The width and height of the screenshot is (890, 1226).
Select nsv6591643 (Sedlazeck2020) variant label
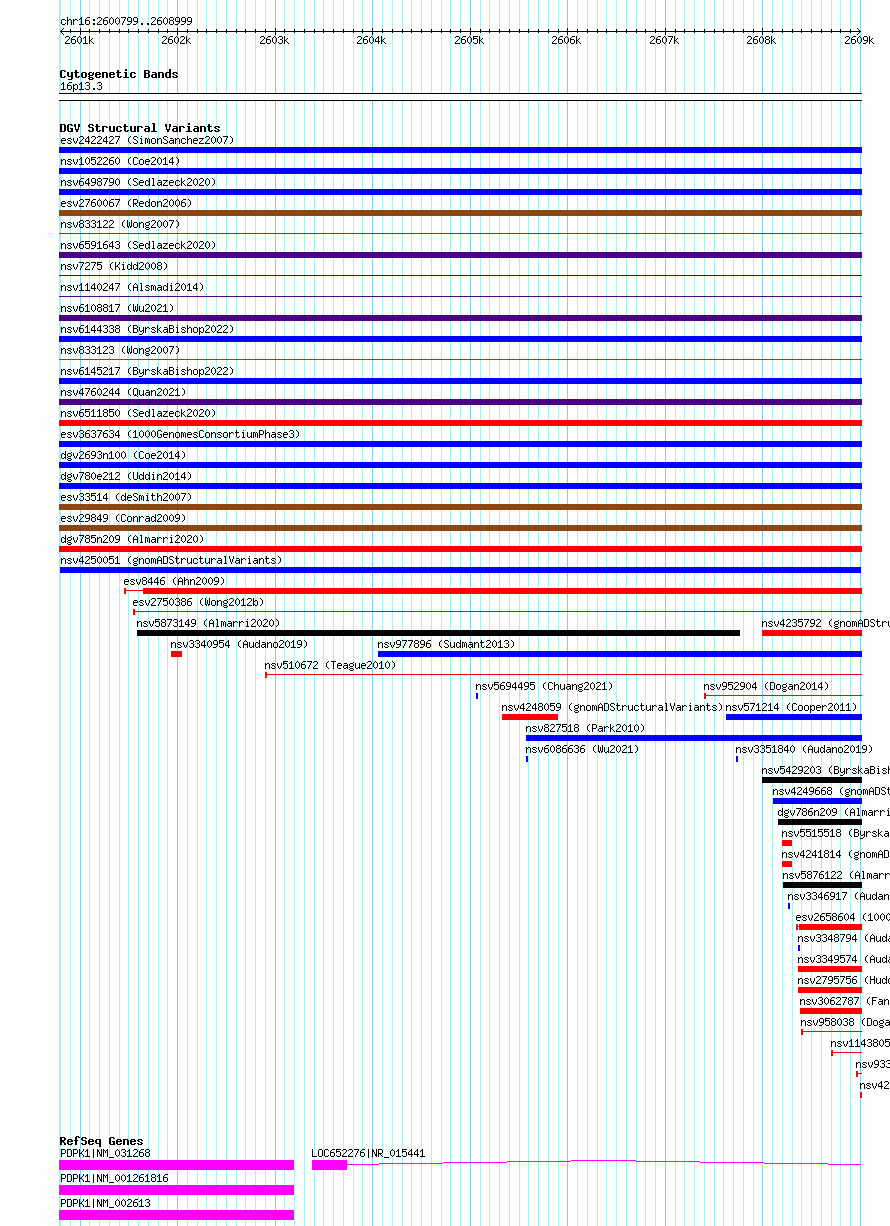tap(138, 245)
